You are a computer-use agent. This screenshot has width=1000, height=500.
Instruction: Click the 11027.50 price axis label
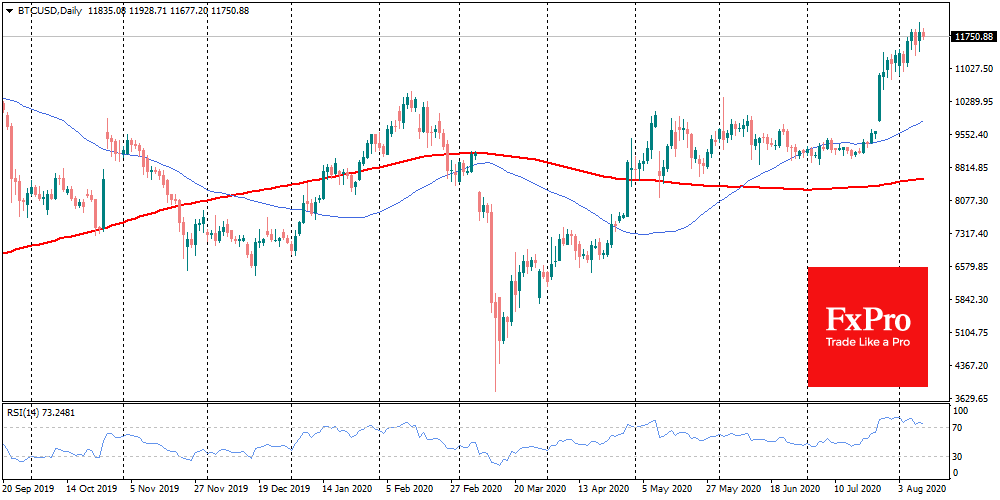973,69
